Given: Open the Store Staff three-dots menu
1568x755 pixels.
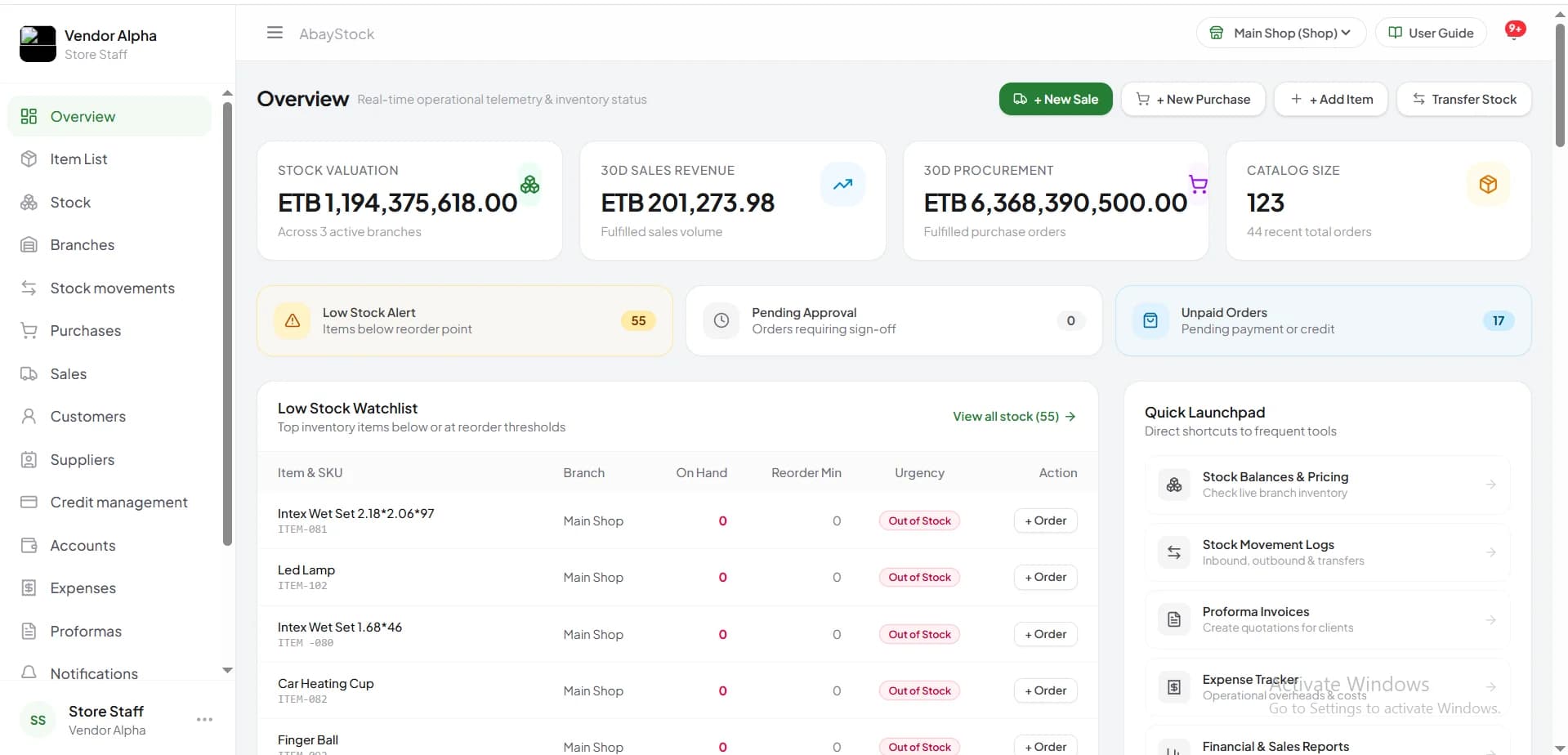Looking at the screenshot, I should 204,719.
